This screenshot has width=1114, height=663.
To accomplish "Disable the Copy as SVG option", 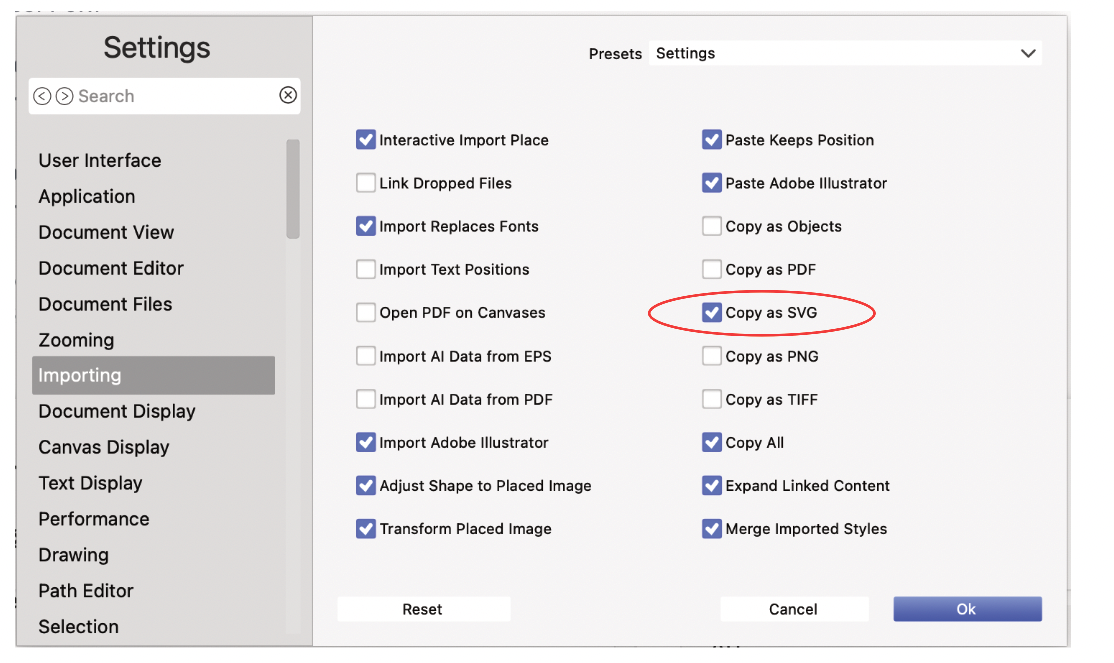I will pos(712,313).
